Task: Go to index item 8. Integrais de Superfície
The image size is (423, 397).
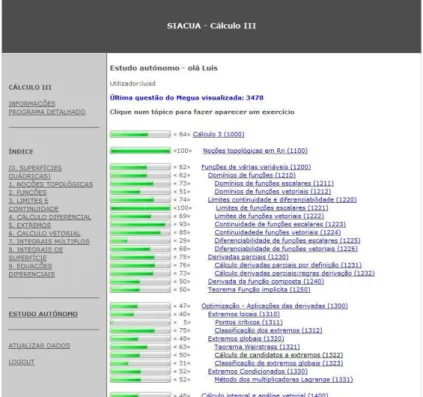Action: point(36,254)
